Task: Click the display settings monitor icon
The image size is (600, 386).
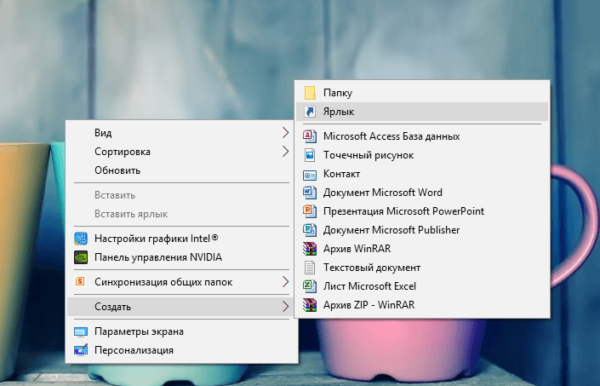Action: [81, 332]
